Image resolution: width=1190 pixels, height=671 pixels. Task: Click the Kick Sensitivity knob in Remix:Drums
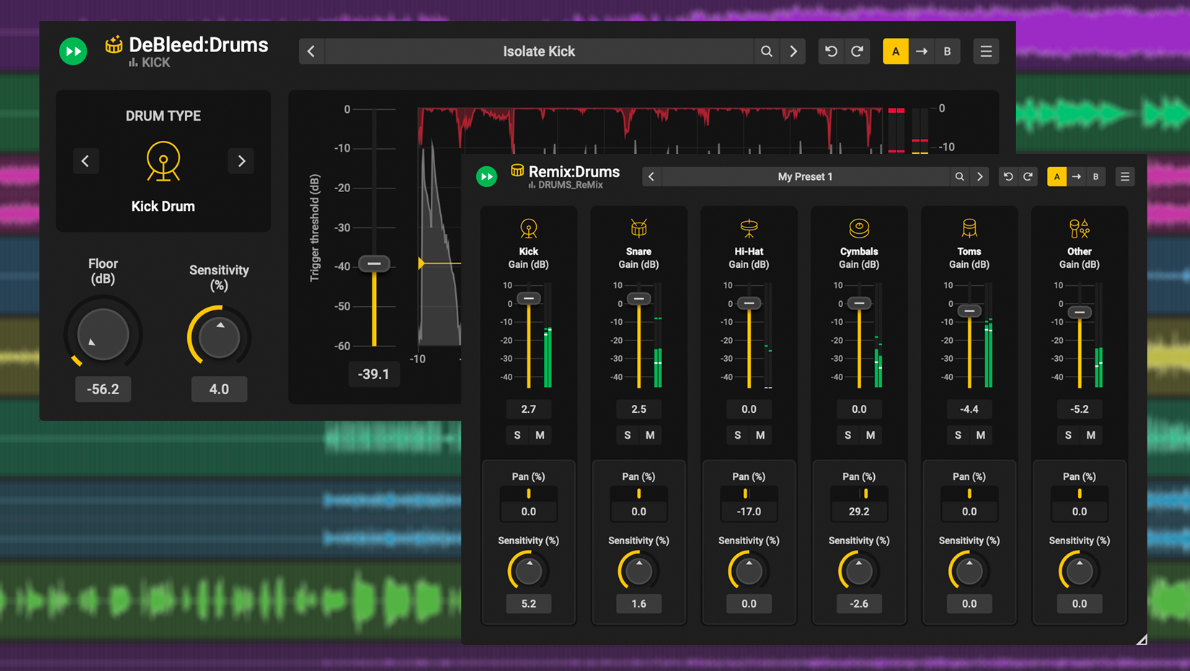tap(529, 571)
